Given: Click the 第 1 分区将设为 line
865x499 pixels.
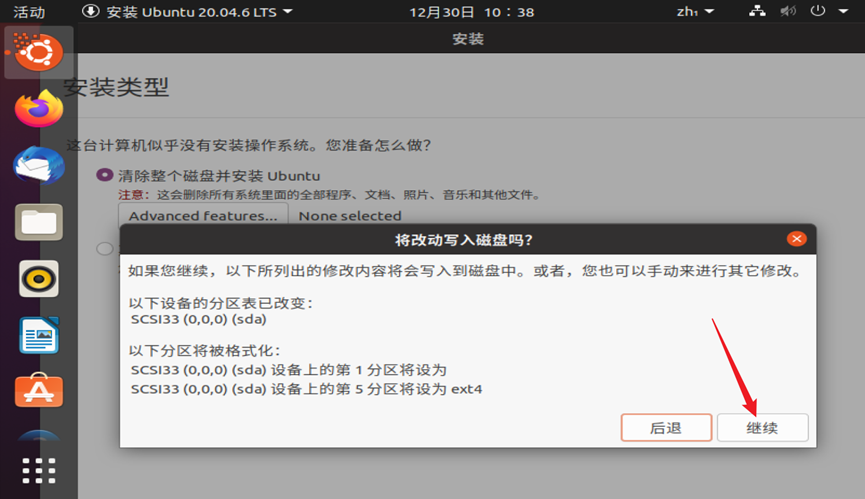Looking at the screenshot, I should (289, 370).
